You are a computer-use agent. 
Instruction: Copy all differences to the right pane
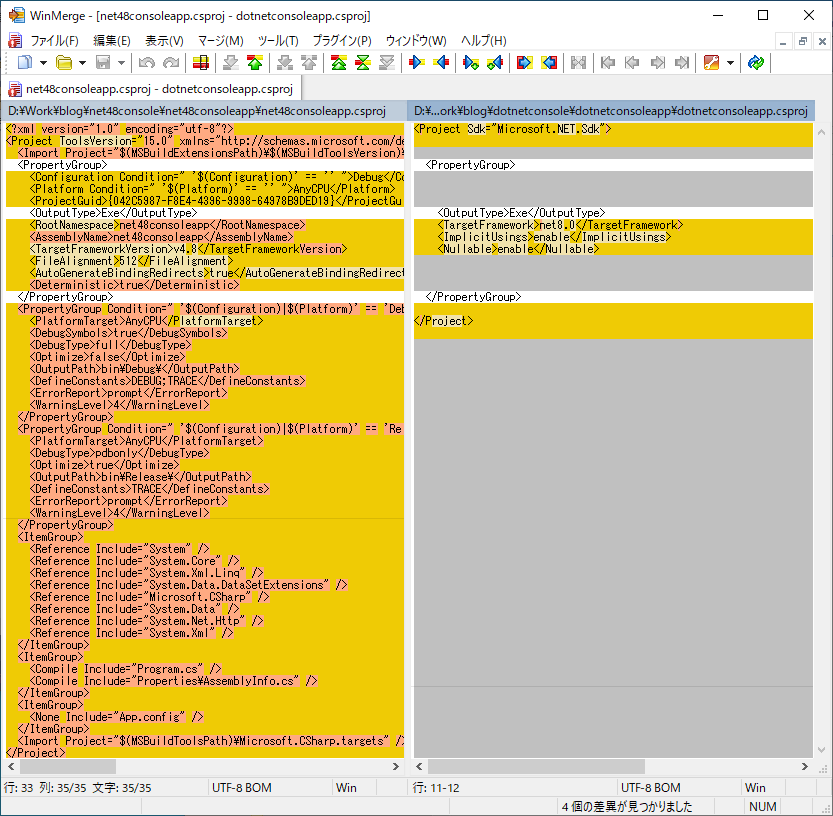[525, 62]
